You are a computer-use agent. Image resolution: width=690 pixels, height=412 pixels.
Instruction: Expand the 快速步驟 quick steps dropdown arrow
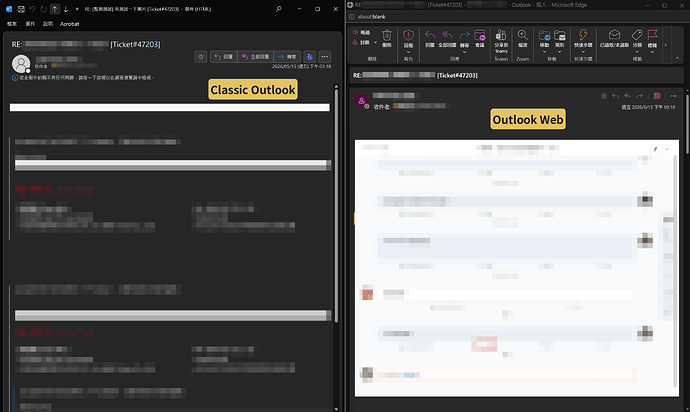583,52
